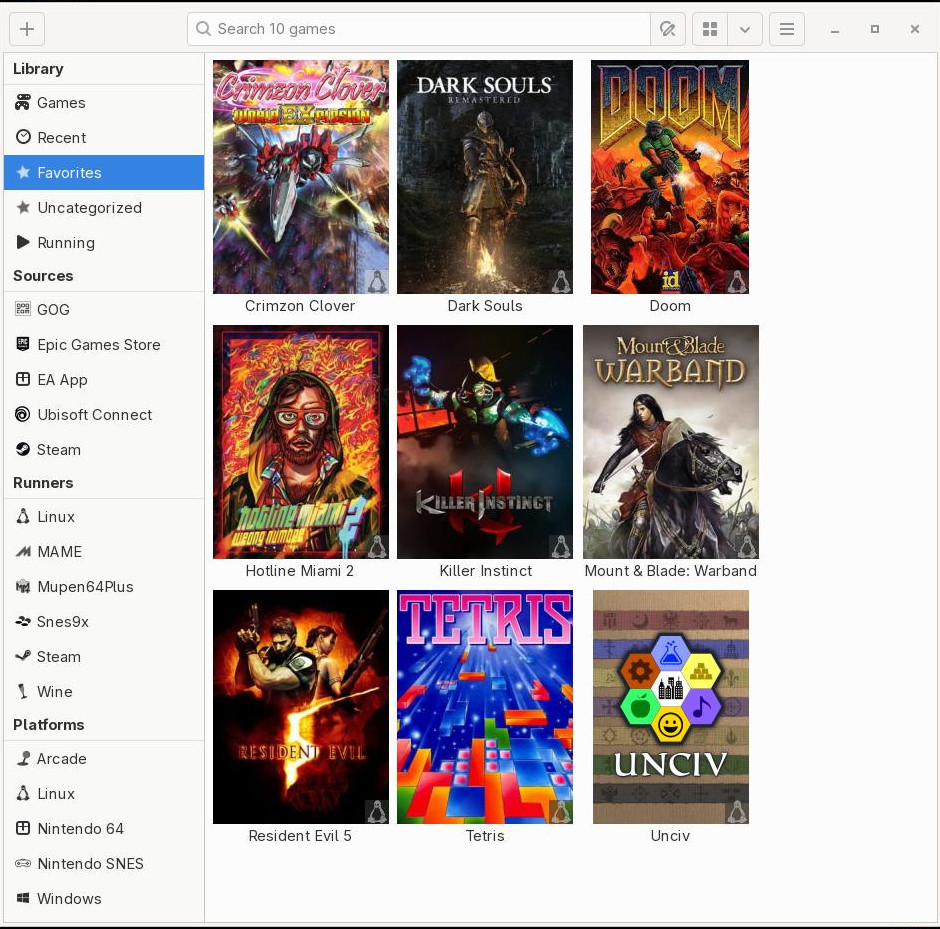
Task: Click the Resident Evil 5 title label
Action: tap(300, 836)
